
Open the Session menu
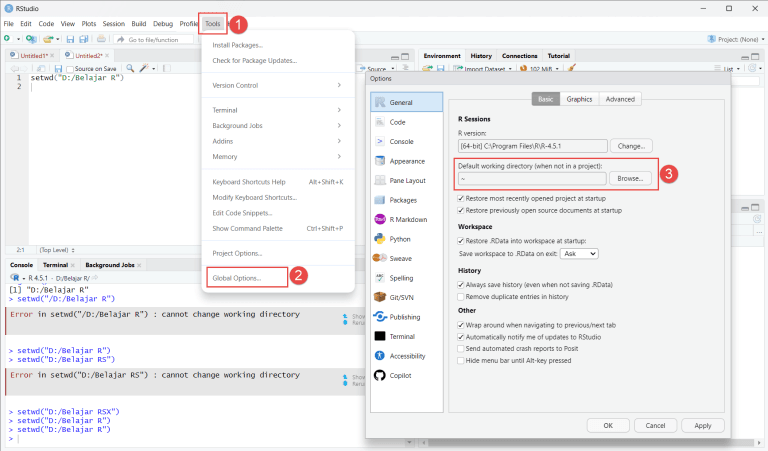[x=114, y=24]
